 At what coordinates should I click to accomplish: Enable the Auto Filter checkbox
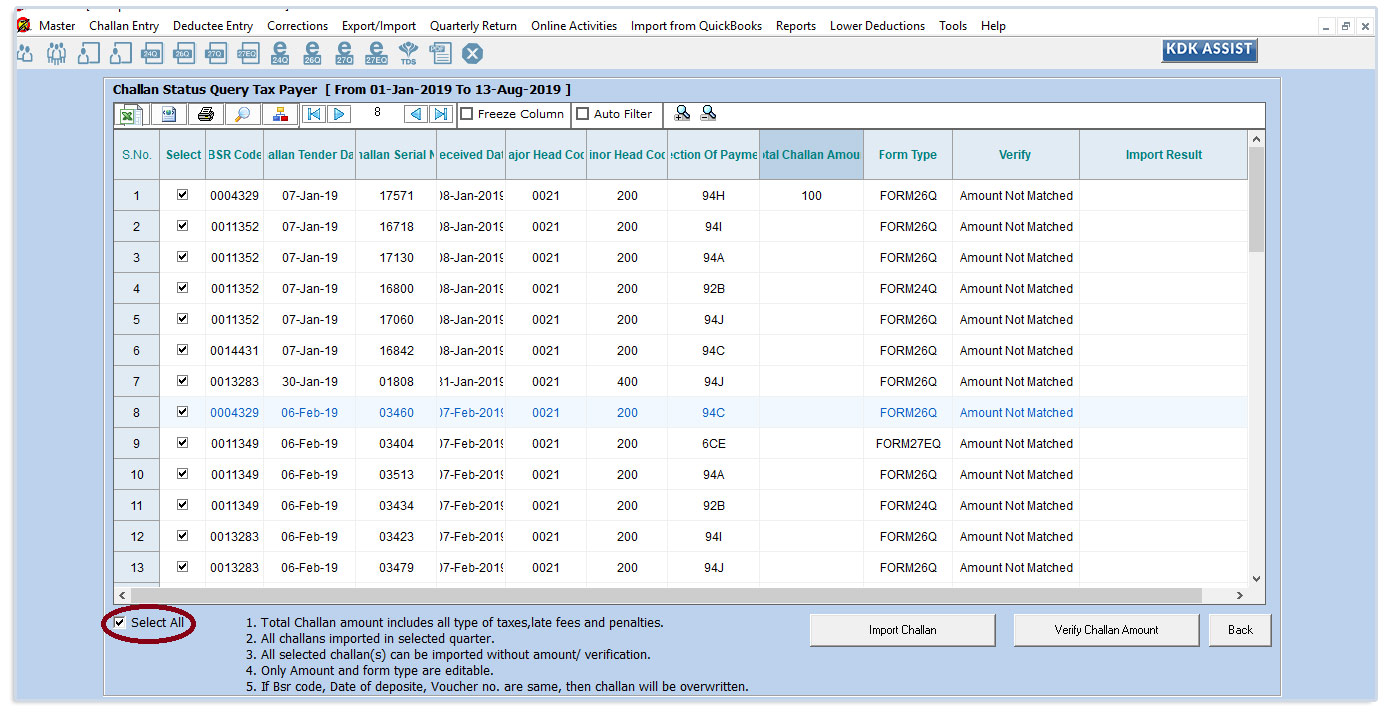(x=583, y=114)
